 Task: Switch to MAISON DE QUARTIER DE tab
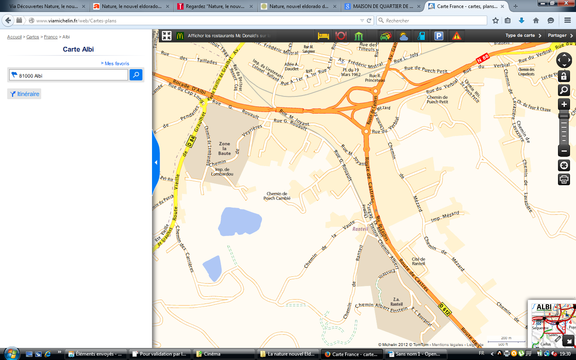click(x=382, y=6)
